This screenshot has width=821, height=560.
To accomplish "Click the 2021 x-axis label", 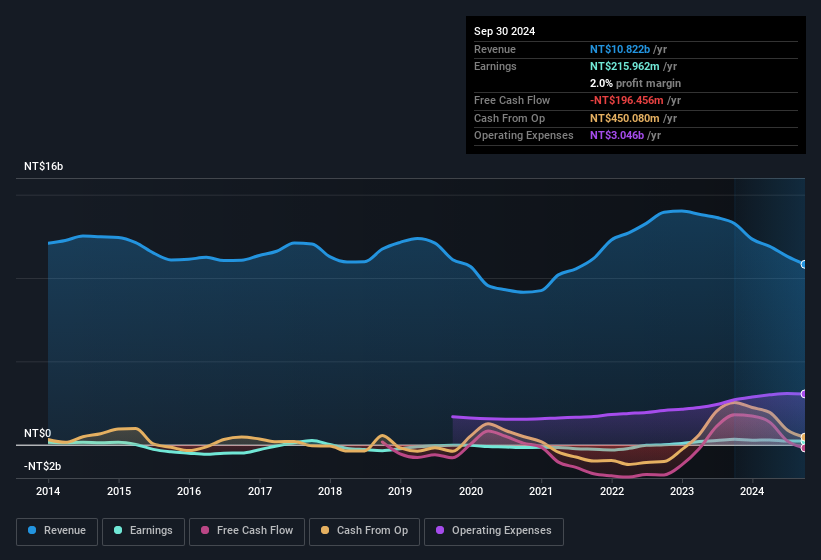I will [x=541, y=491].
